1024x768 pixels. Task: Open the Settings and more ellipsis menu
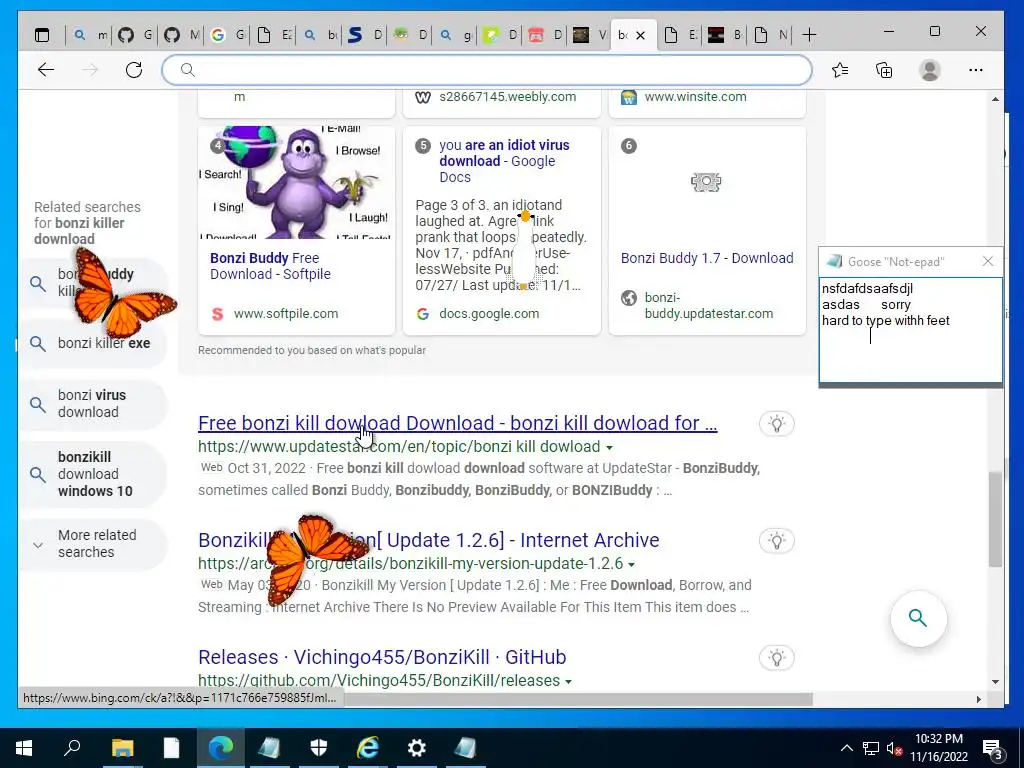pos(976,70)
